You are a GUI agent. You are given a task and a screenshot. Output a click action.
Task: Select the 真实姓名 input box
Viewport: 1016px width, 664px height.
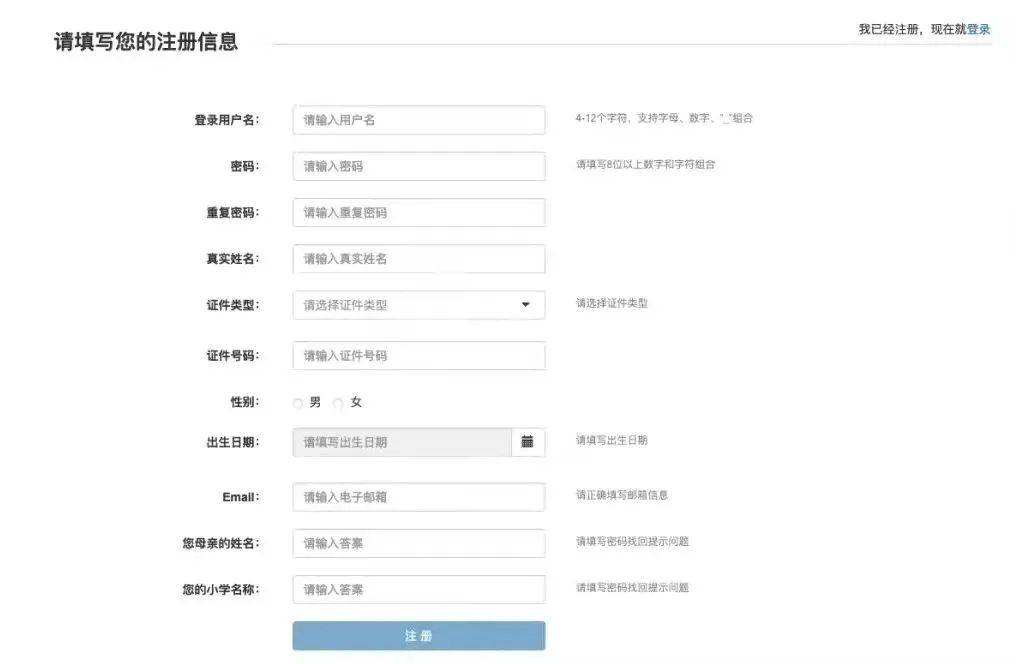coord(418,258)
